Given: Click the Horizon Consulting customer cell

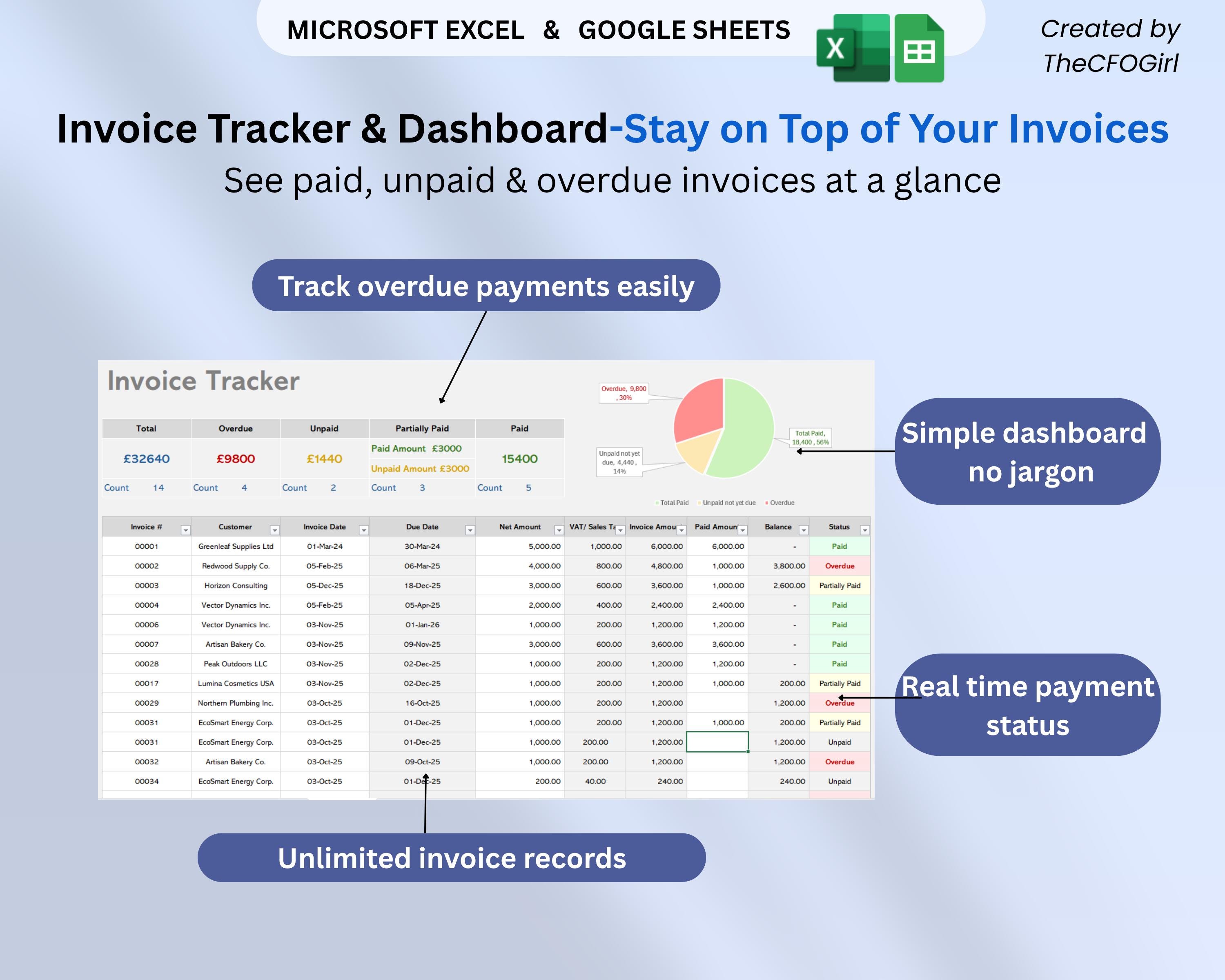Looking at the screenshot, I should tap(236, 586).
